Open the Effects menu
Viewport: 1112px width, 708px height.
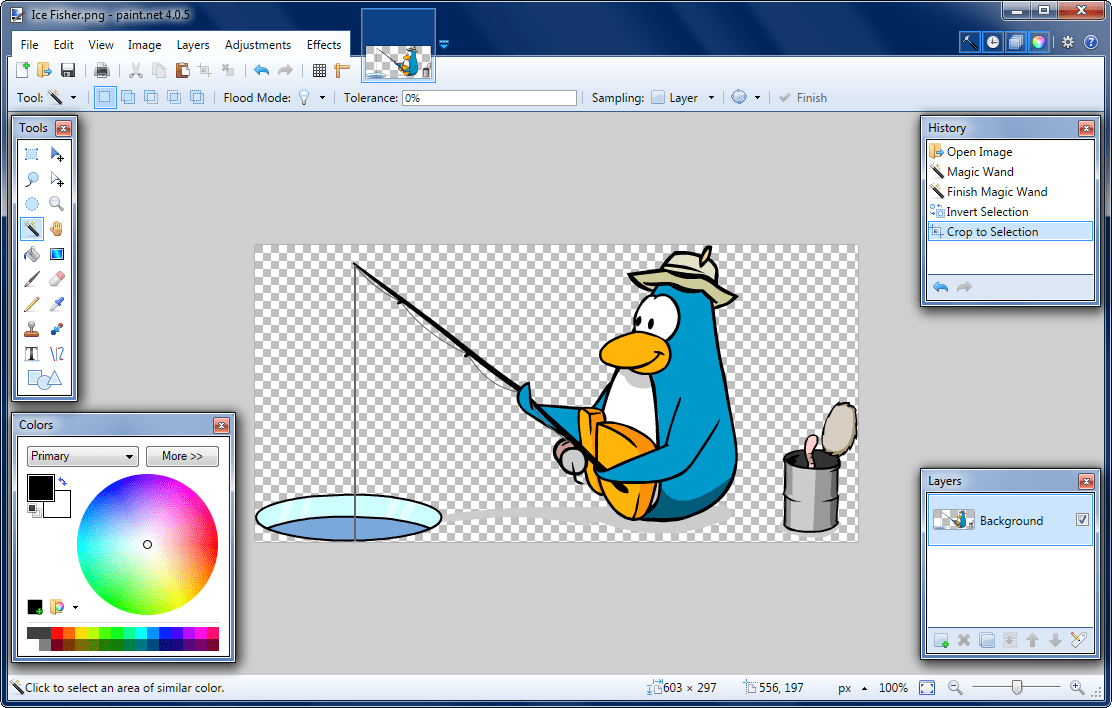[323, 44]
